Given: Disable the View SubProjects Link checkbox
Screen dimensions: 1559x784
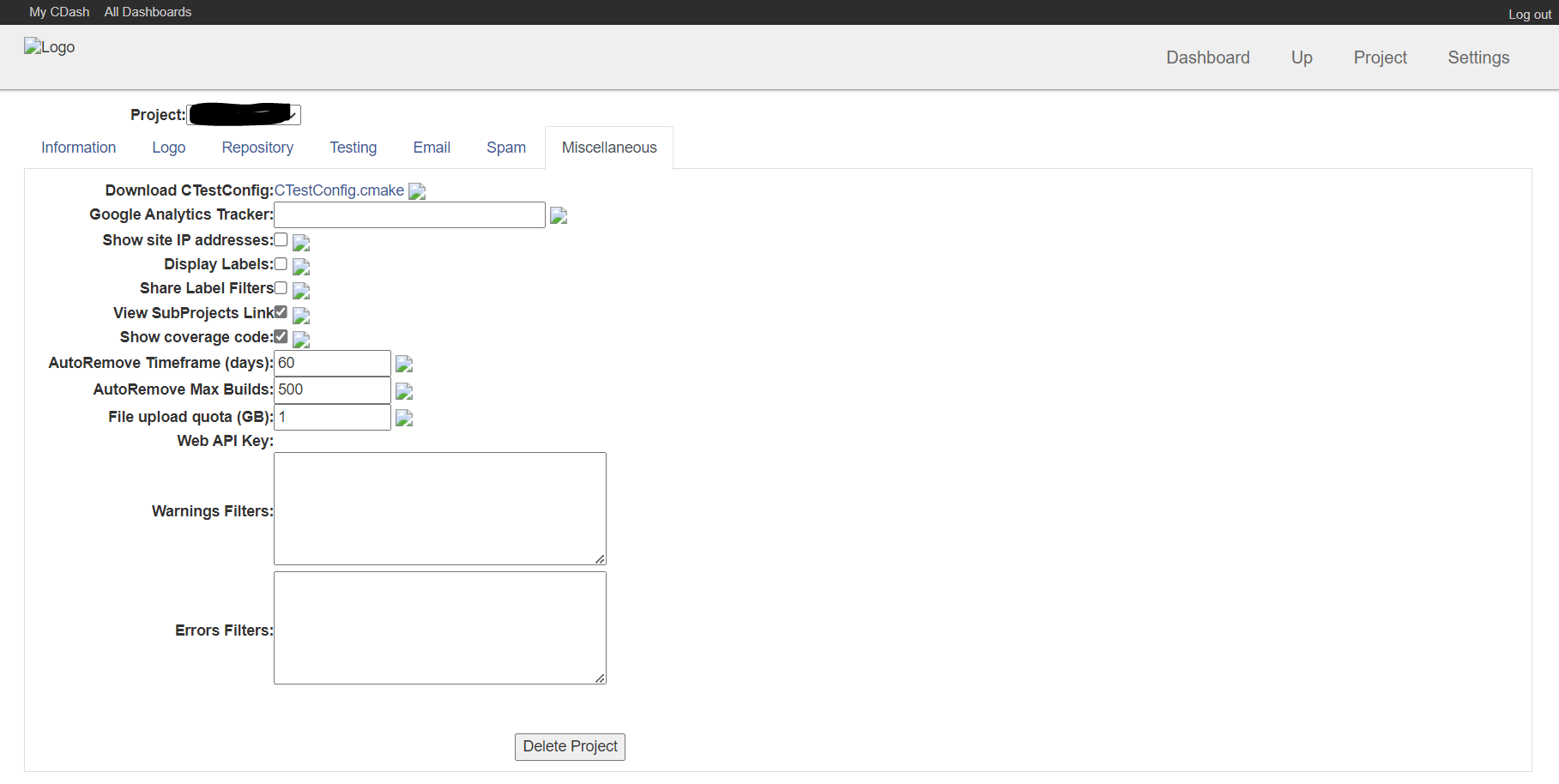Looking at the screenshot, I should point(281,312).
